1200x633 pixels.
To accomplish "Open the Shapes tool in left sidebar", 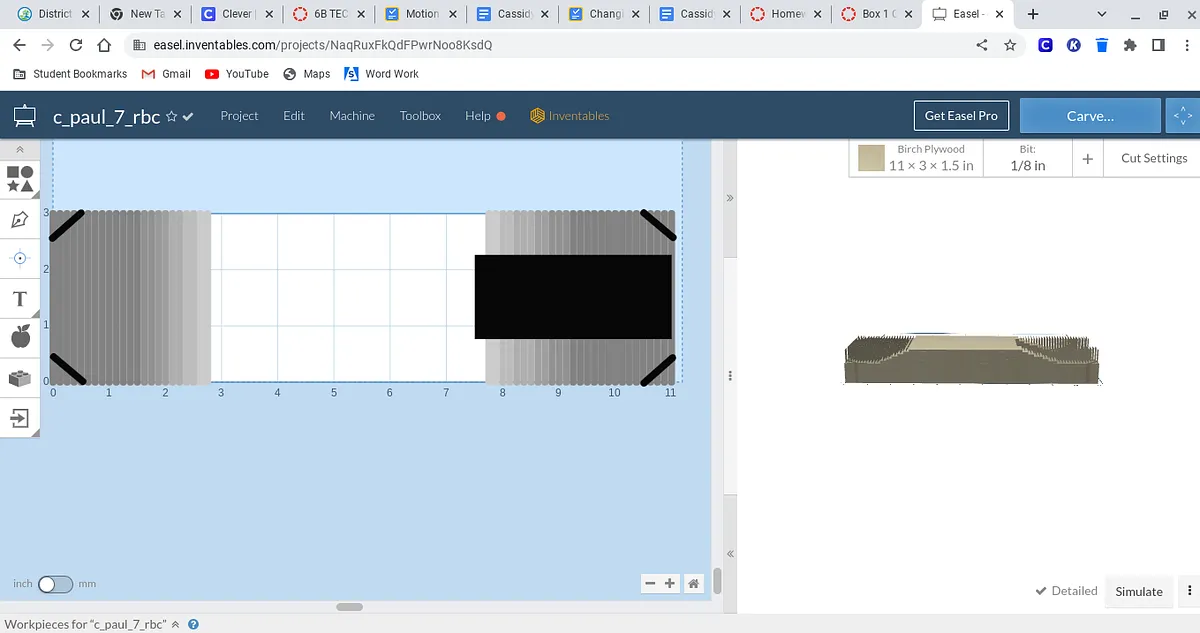I will (x=20, y=179).
